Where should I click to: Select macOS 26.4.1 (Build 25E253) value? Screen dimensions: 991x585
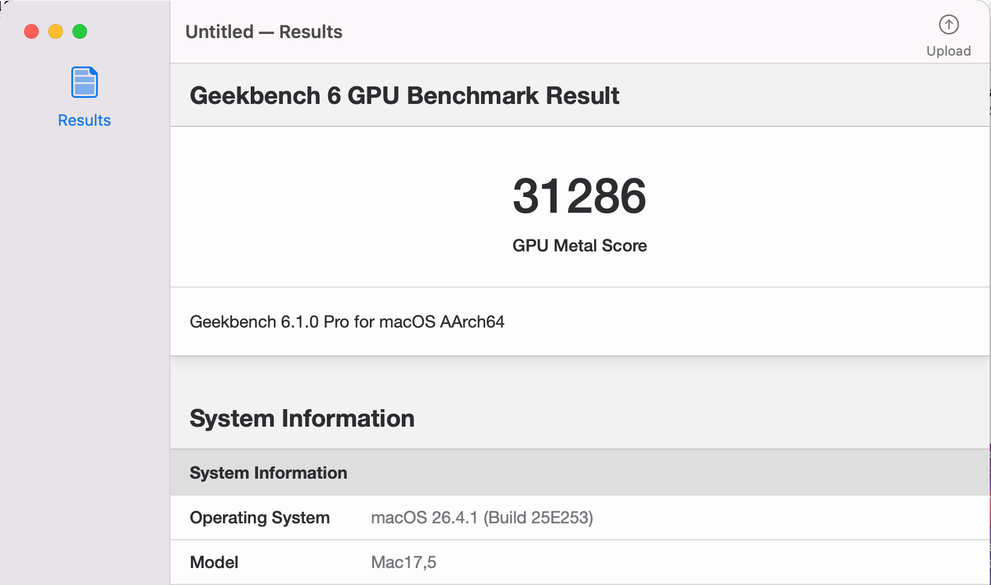coord(482,517)
